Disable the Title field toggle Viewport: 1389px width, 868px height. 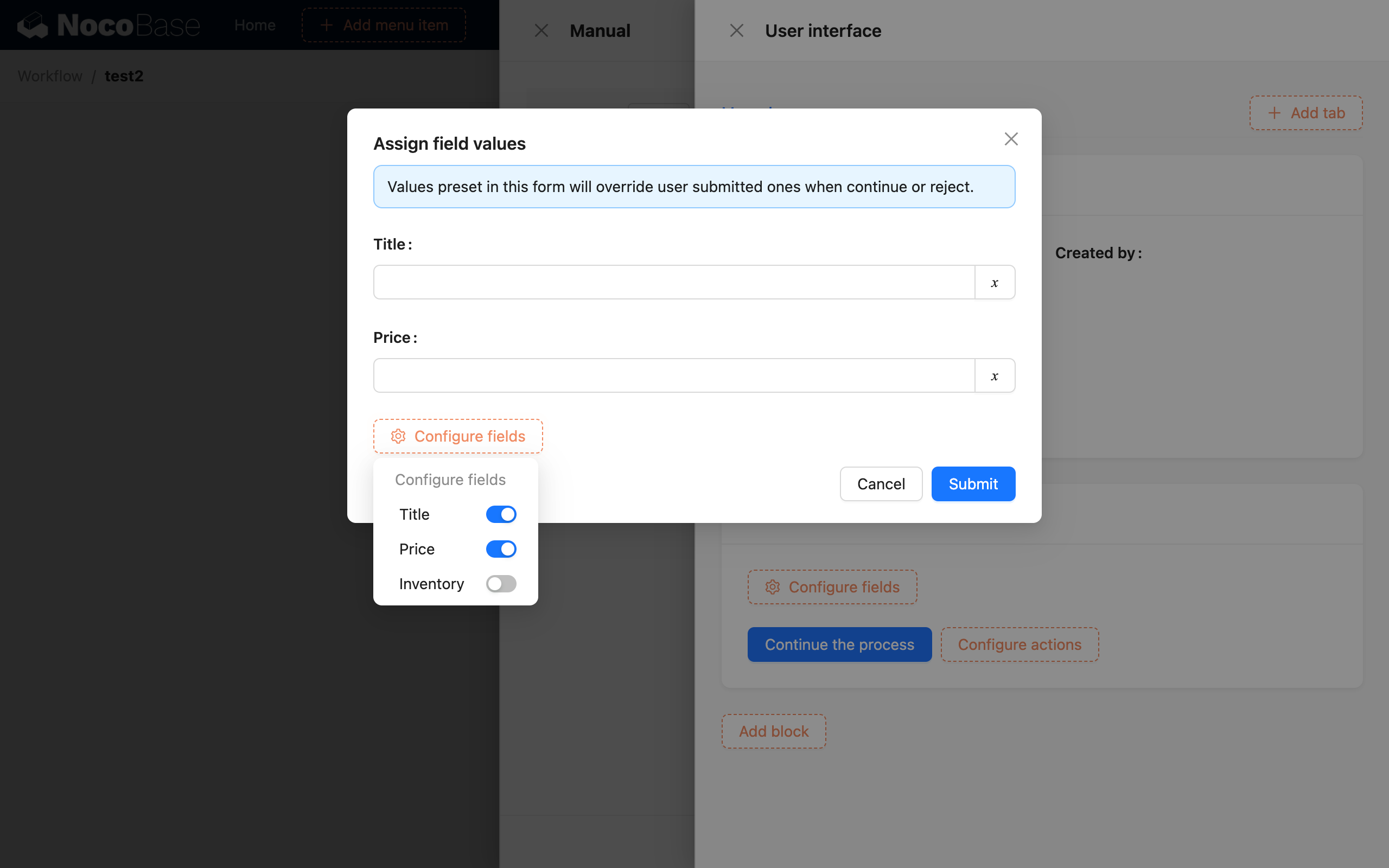(x=500, y=514)
